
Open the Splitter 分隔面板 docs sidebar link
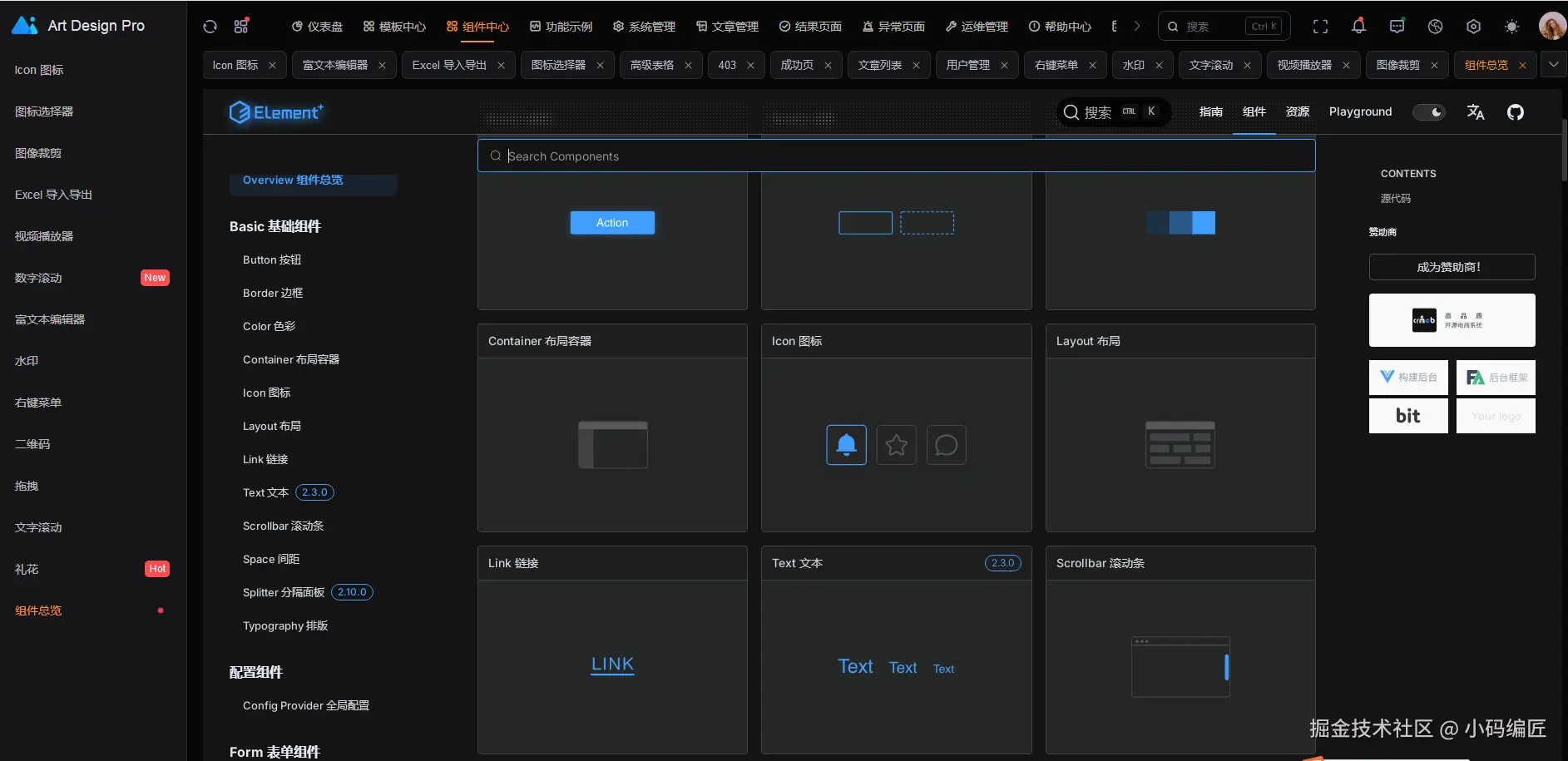pos(284,592)
